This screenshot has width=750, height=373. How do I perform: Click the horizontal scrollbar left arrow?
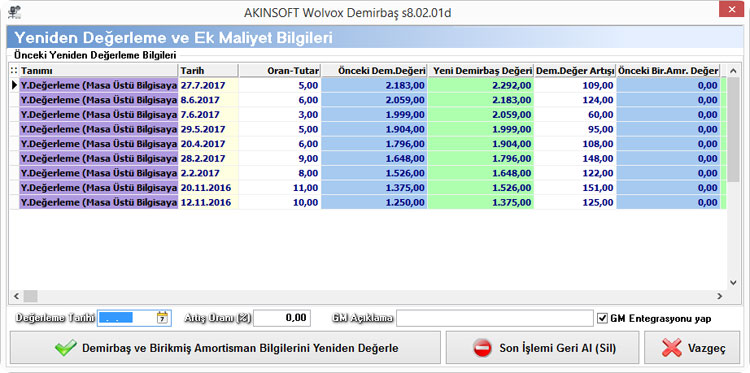[16, 296]
